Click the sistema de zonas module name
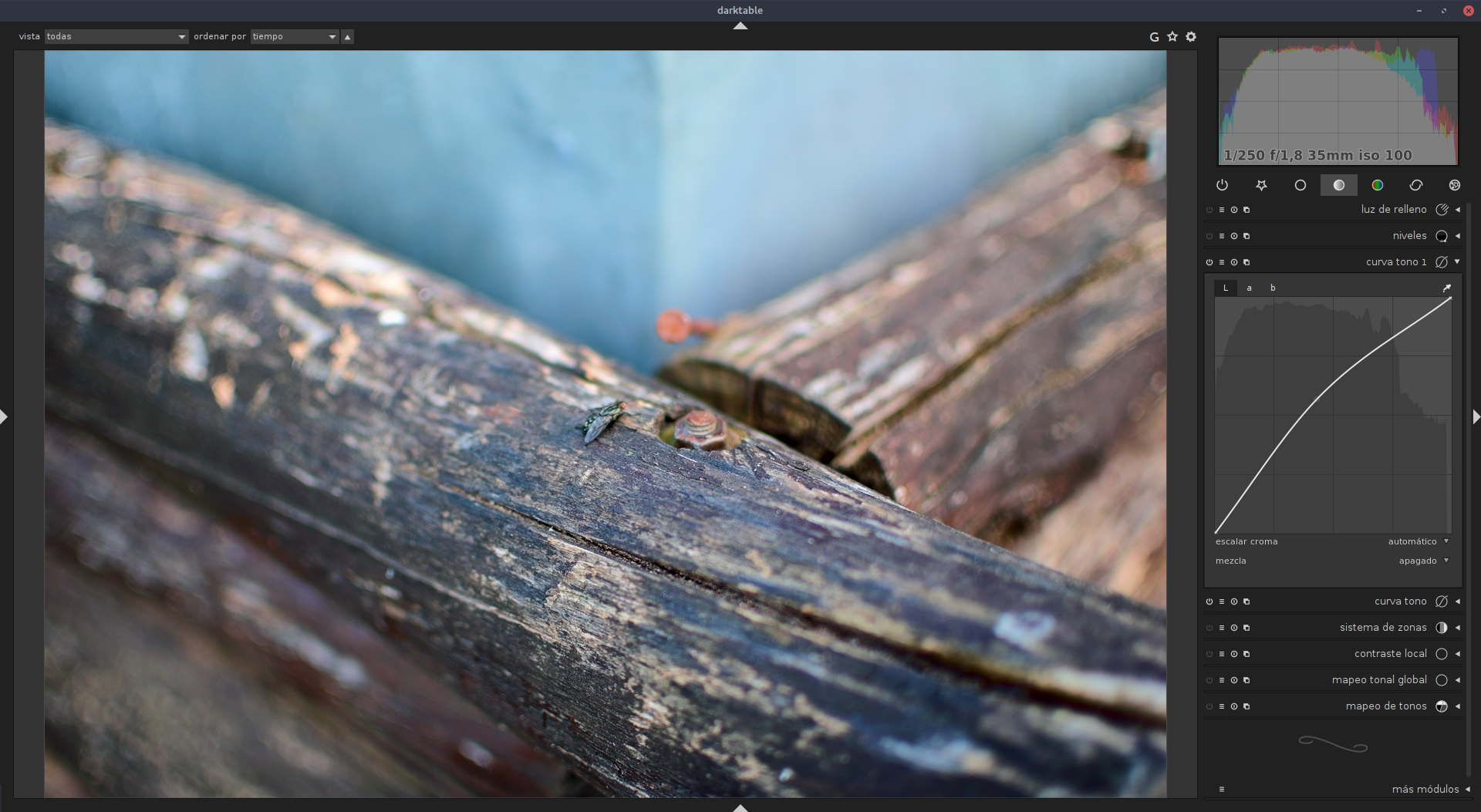This screenshot has width=1481, height=812. [x=1383, y=628]
